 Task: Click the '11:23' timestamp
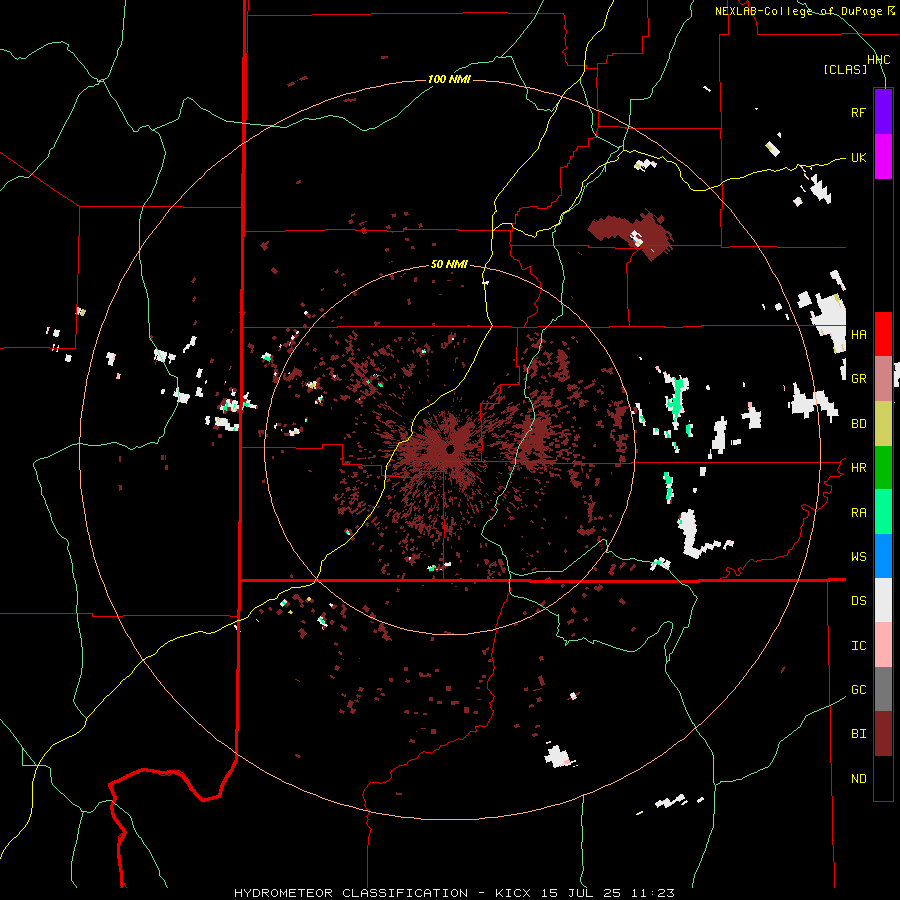coord(653,893)
